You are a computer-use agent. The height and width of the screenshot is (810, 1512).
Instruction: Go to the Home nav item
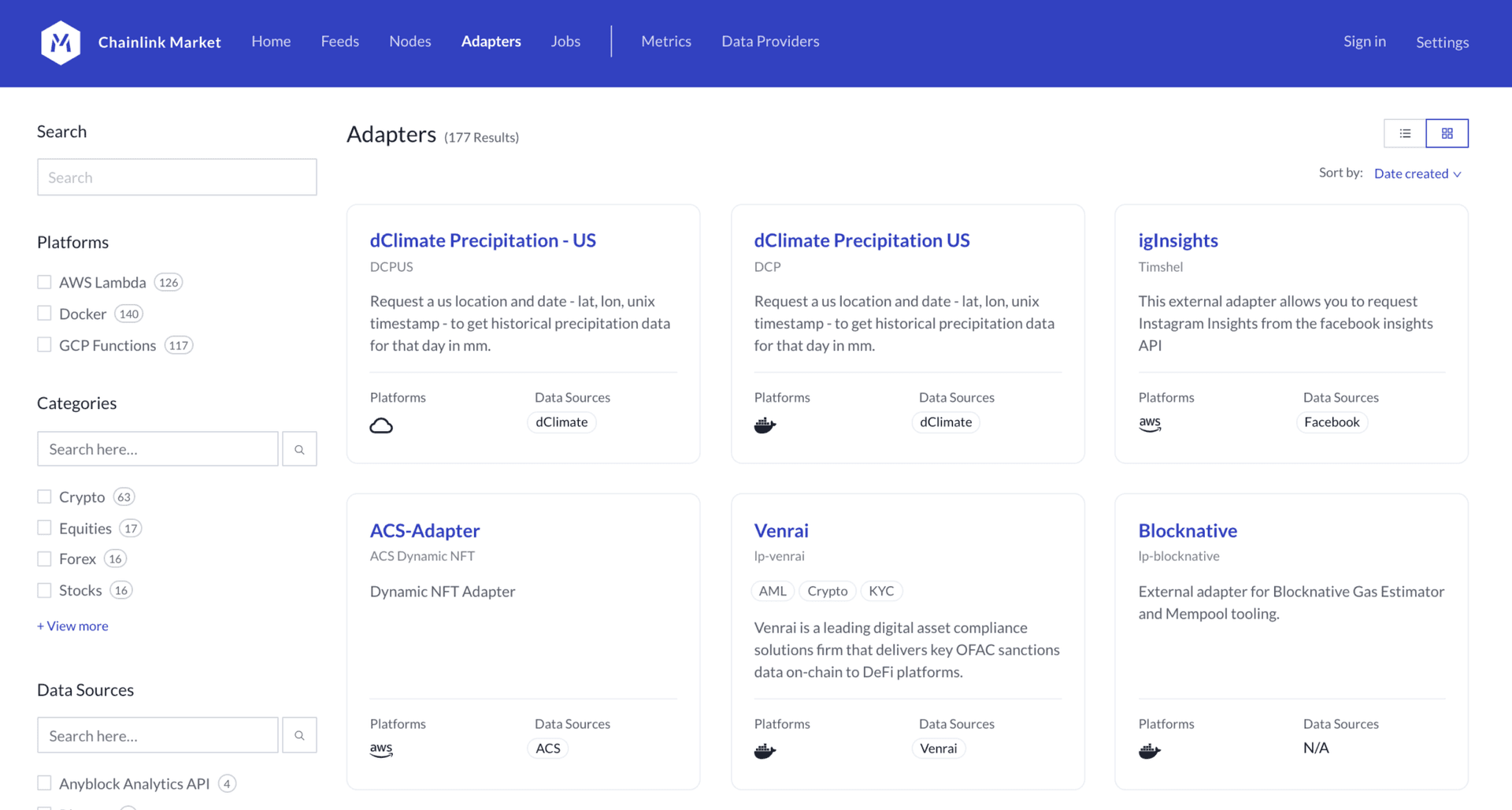[271, 41]
